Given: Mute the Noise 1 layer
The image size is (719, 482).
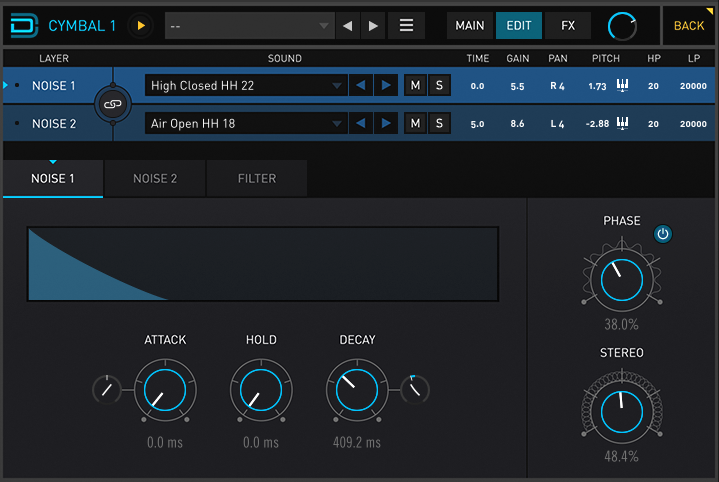Looking at the screenshot, I should (415, 86).
